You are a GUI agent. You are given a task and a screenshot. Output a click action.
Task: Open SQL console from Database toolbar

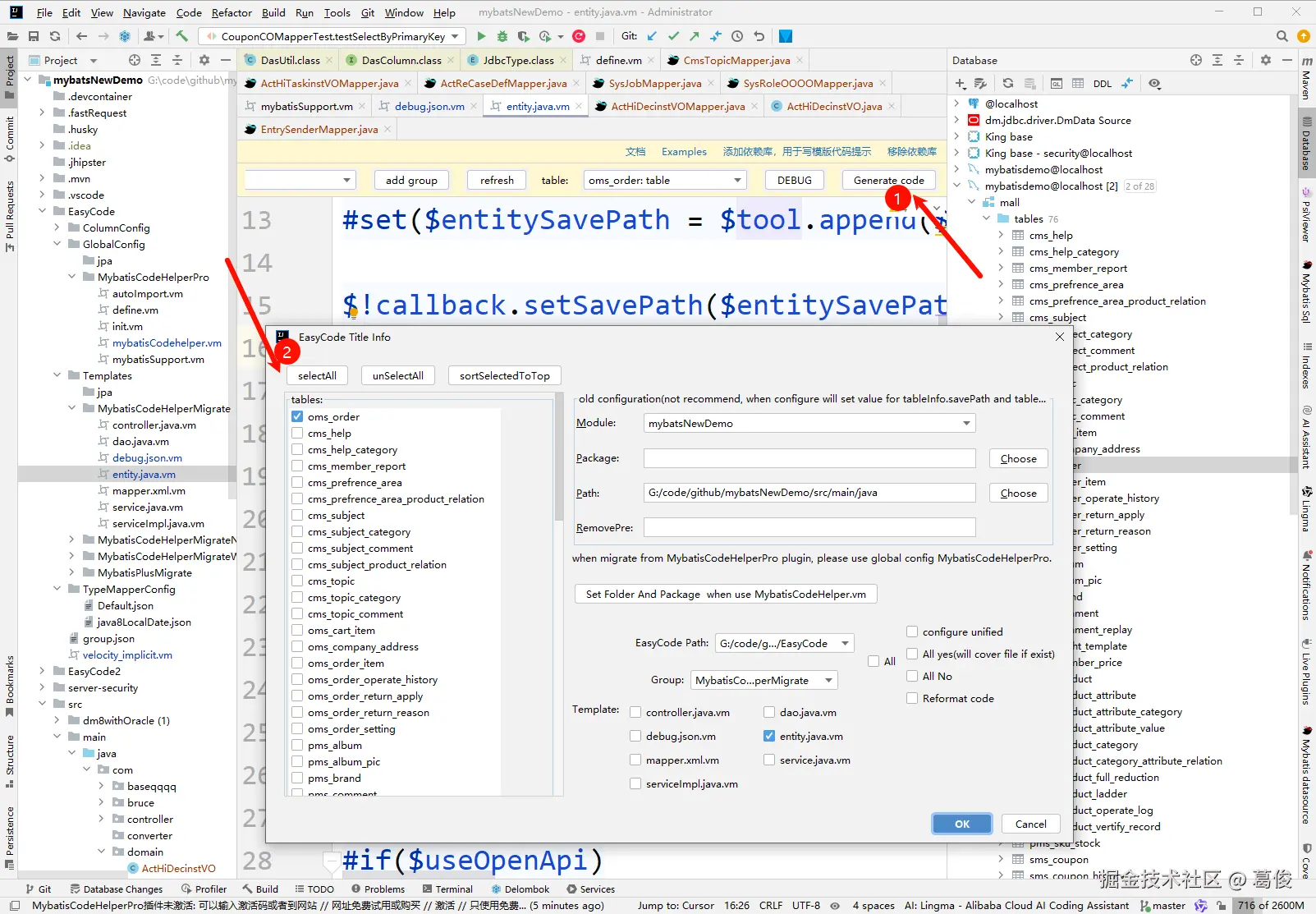click(1057, 83)
